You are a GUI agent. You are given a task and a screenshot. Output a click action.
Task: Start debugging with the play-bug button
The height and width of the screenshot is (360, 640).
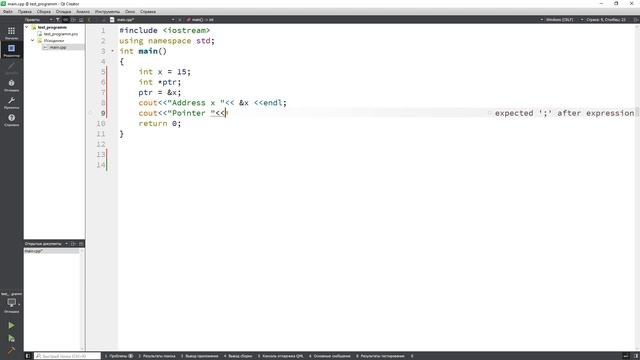tap(11, 338)
